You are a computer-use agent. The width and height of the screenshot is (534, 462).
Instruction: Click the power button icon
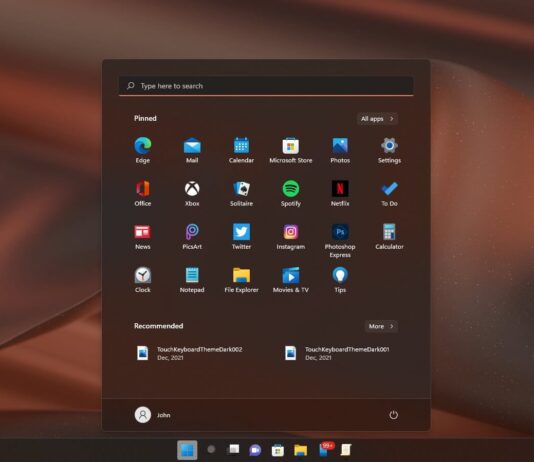point(393,415)
